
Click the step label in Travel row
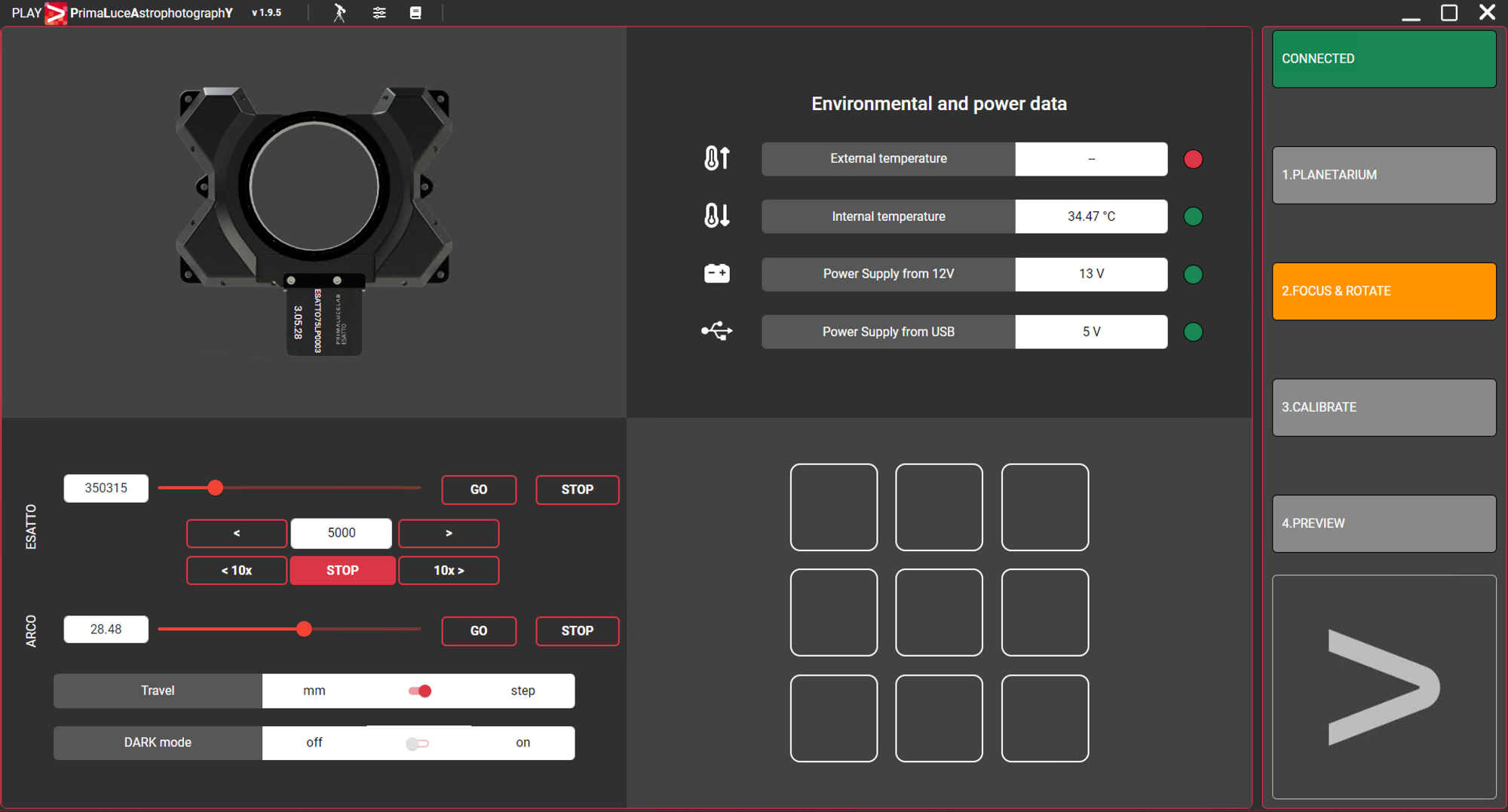tap(523, 691)
